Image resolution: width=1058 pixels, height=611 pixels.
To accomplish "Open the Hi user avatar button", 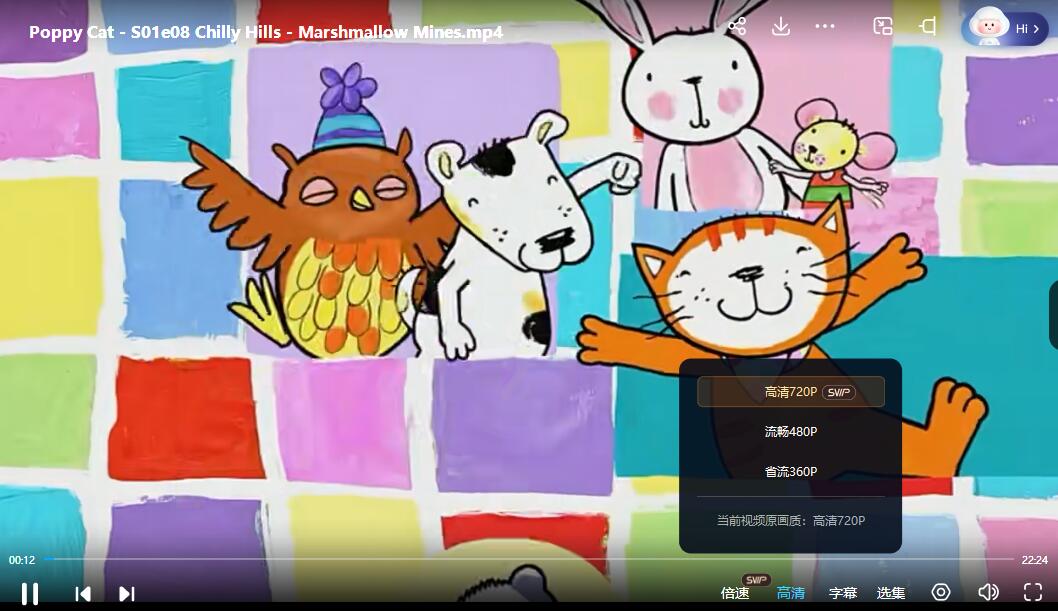I will [x=1005, y=28].
